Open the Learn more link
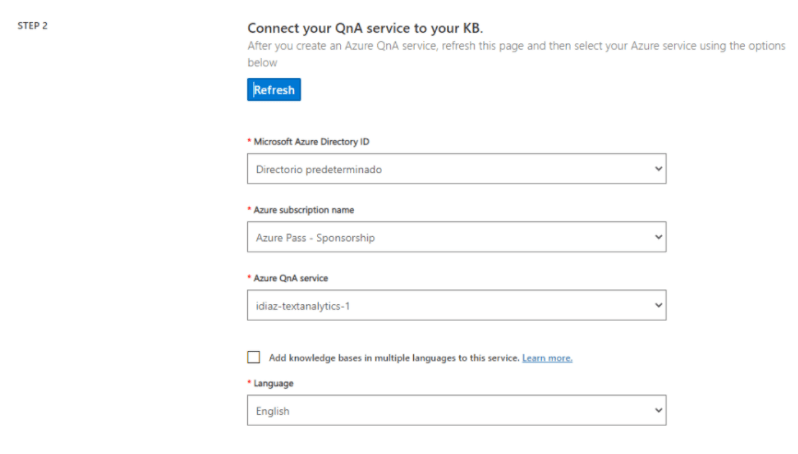Screen dimensions: 798x454 coord(547,358)
